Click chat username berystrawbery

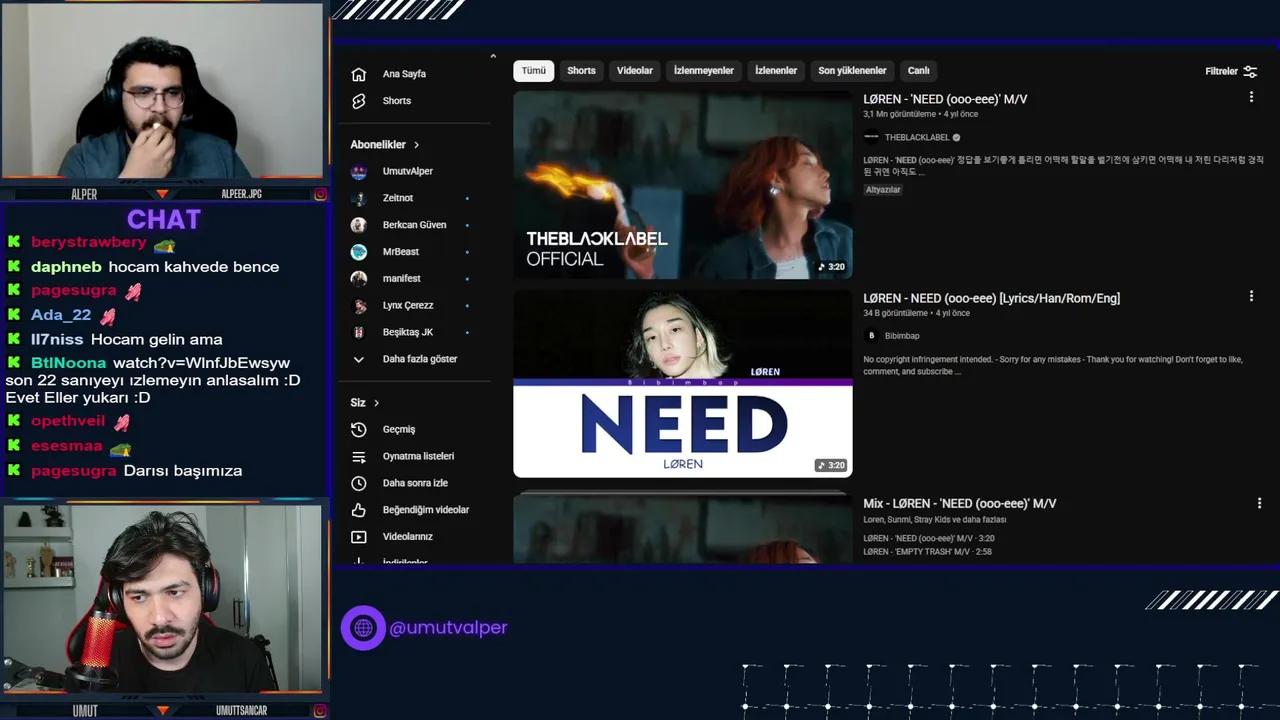click(x=88, y=243)
